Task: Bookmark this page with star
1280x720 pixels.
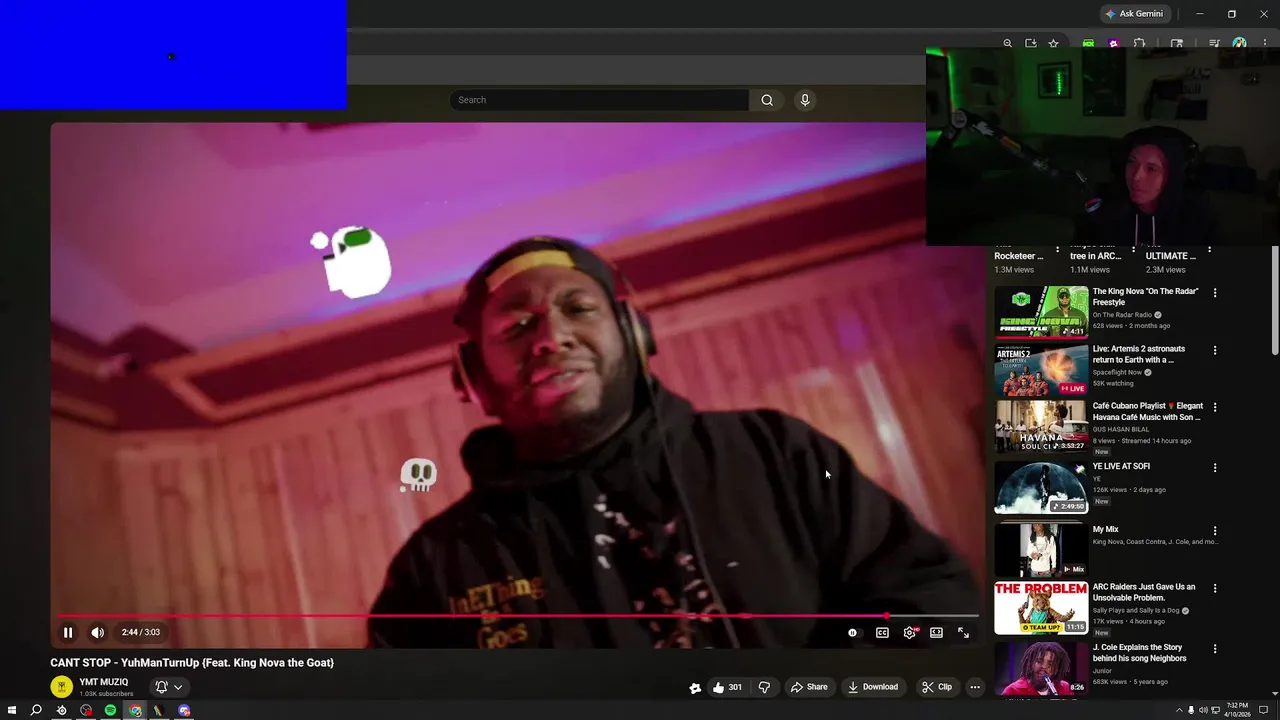Action: pyautogui.click(x=1053, y=43)
